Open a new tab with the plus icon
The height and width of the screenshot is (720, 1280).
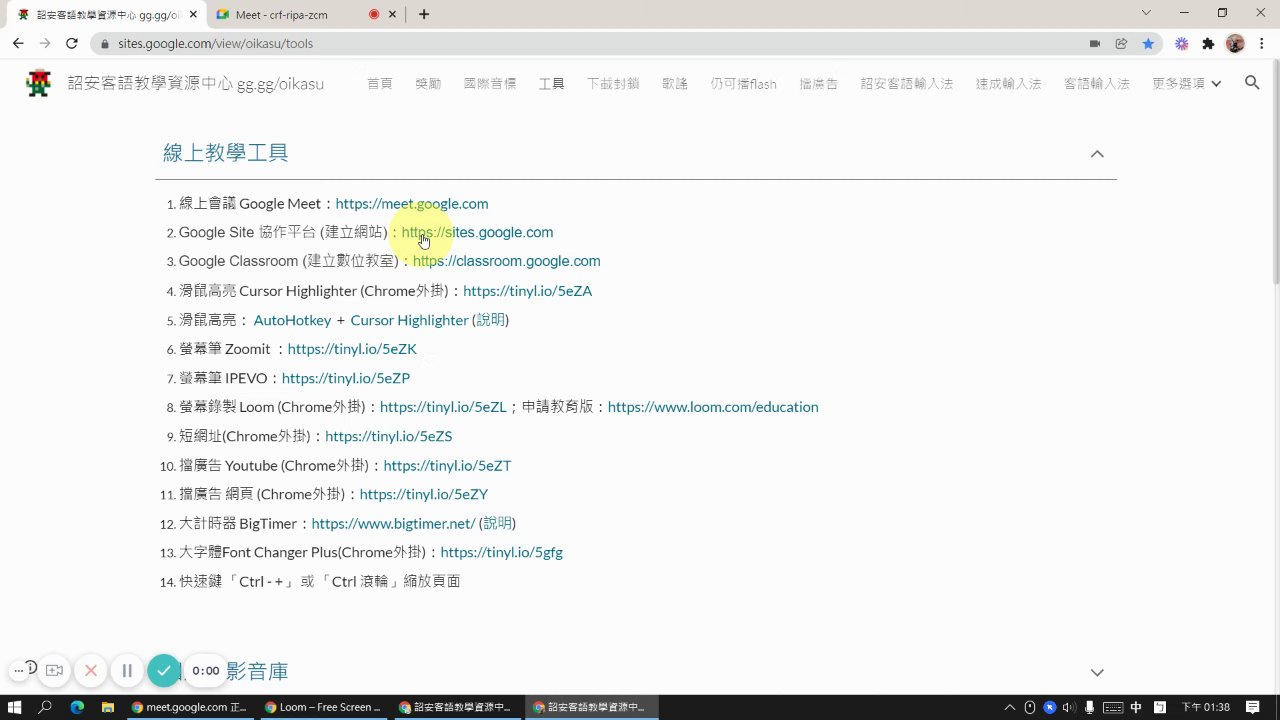pos(424,14)
